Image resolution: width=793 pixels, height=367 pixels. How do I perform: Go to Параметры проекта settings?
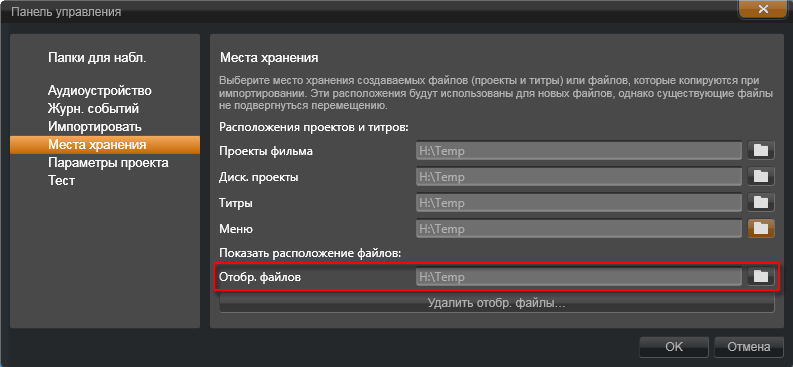click(108, 163)
